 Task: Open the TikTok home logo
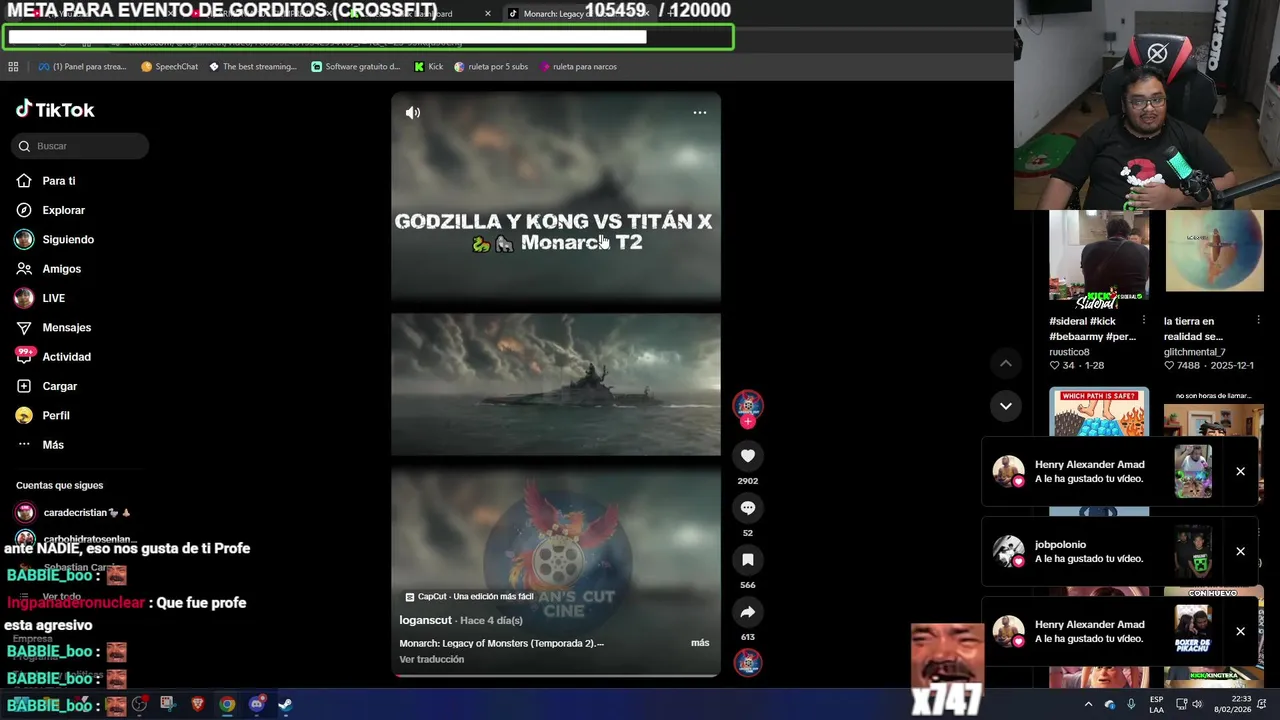coord(55,109)
